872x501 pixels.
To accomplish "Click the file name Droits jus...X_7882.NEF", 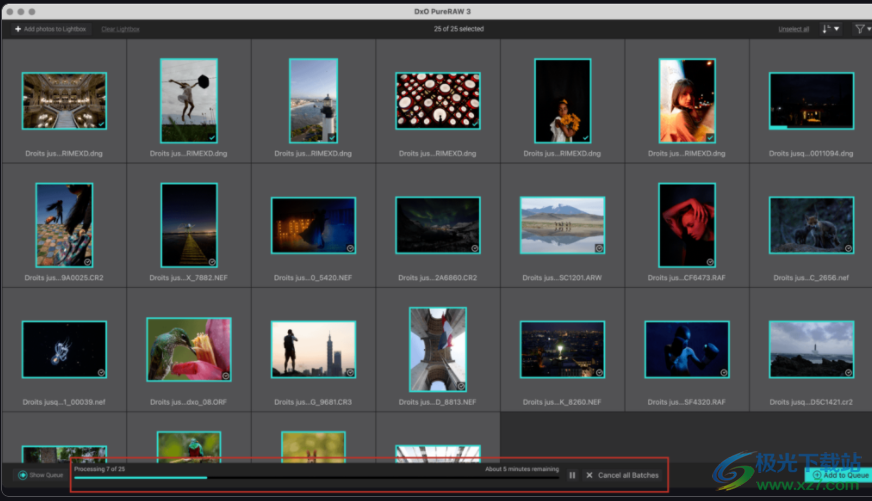I will 189,277.
